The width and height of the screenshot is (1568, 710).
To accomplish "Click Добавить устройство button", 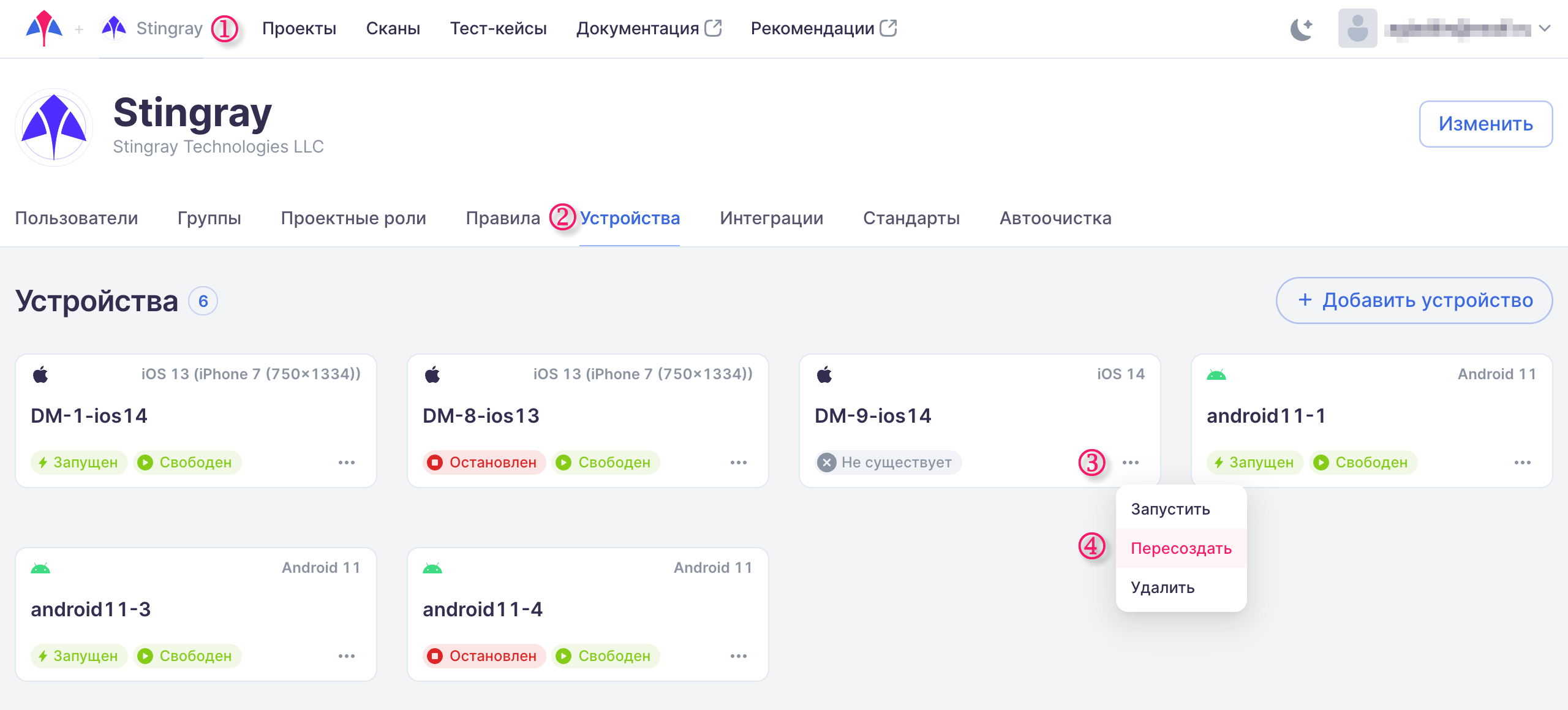I will pos(1414,300).
